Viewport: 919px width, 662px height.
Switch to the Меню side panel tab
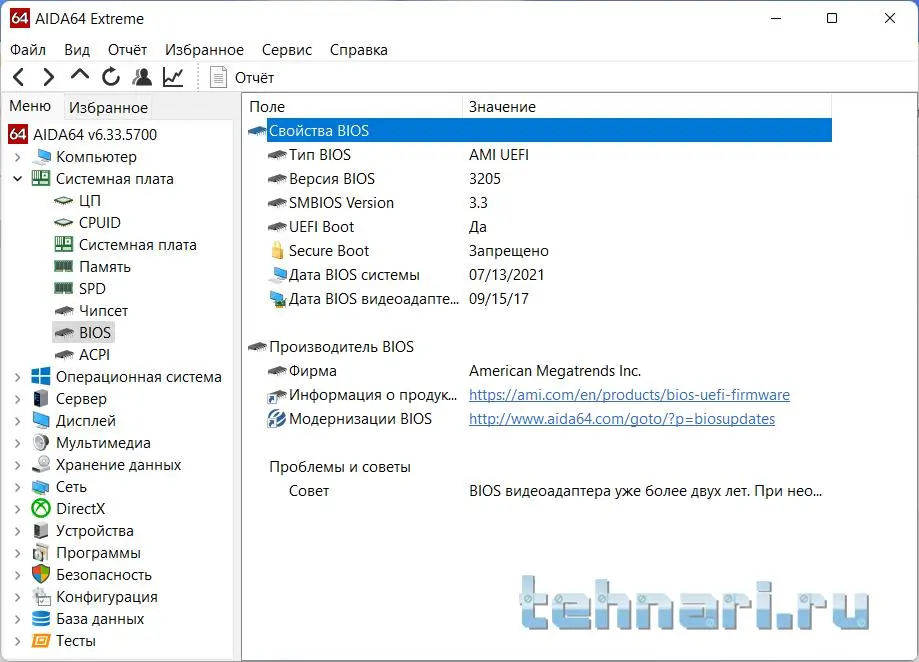tap(30, 106)
